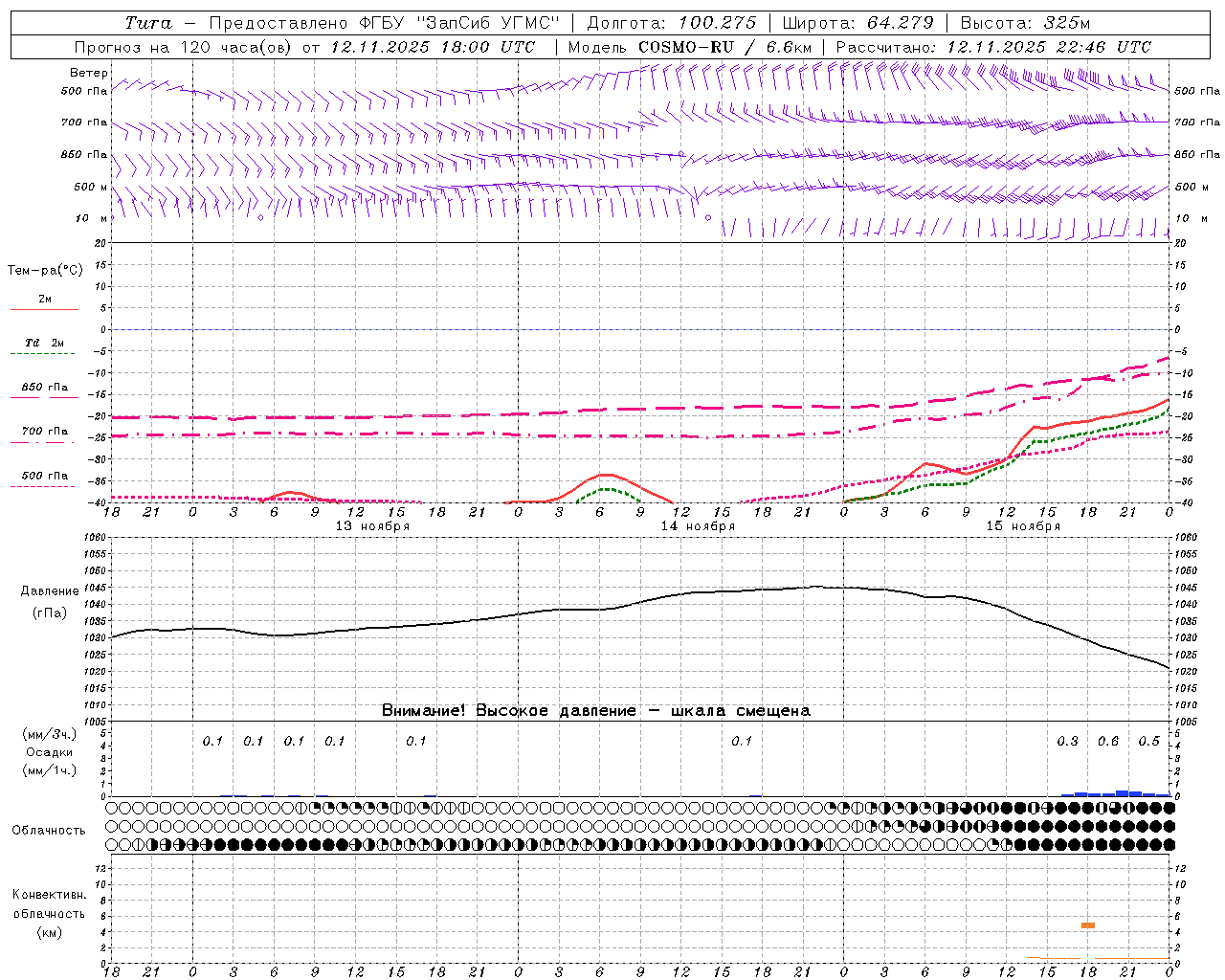Click the "2м" temperature legend entry
The height and width of the screenshot is (980, 1225).
point(45,300)
